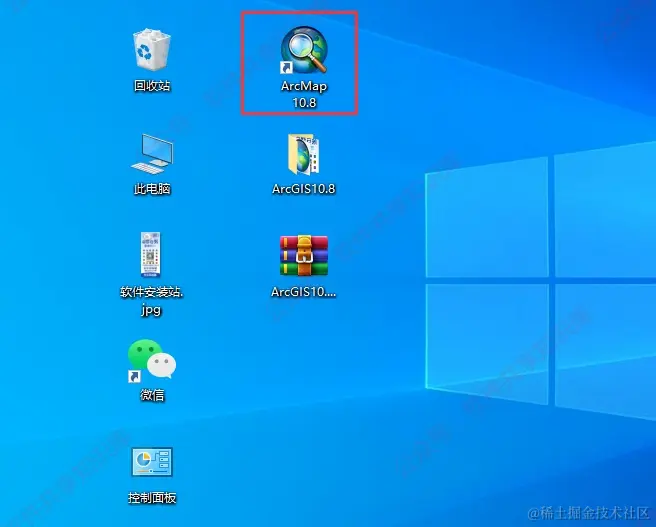Click the WeChat (微信) shortcut icon

click(x=152, y=361)
